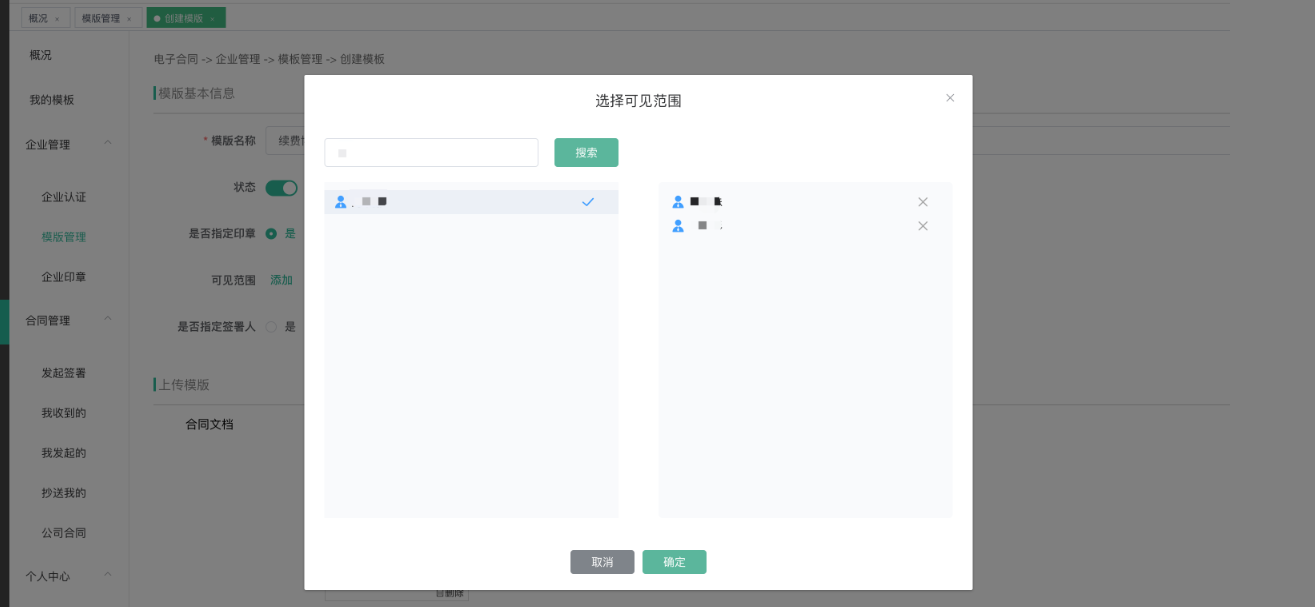Viewport: 1315px width, 607px height.
Task: Click first user avatar icon in right list
Action: [678, 202]
